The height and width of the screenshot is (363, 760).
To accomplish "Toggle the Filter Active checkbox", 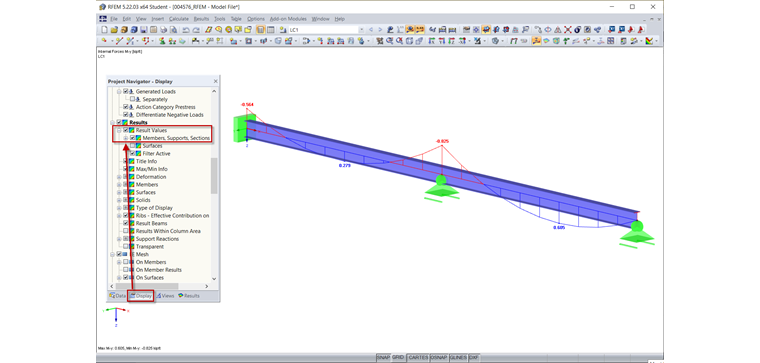I will [x=132, y=153].
